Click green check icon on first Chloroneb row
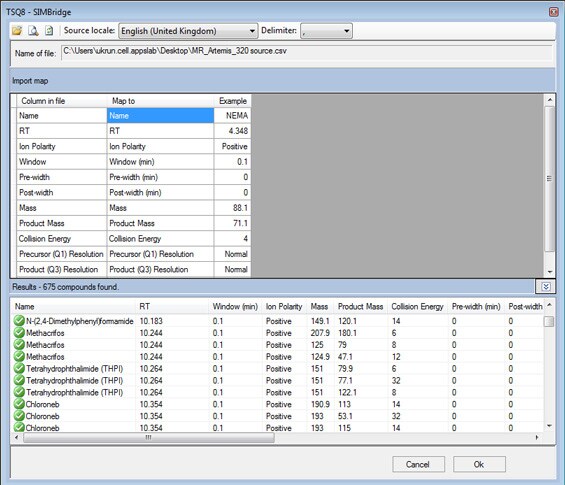The height and width of the screenshot is (485, 565). pos(19,404)
